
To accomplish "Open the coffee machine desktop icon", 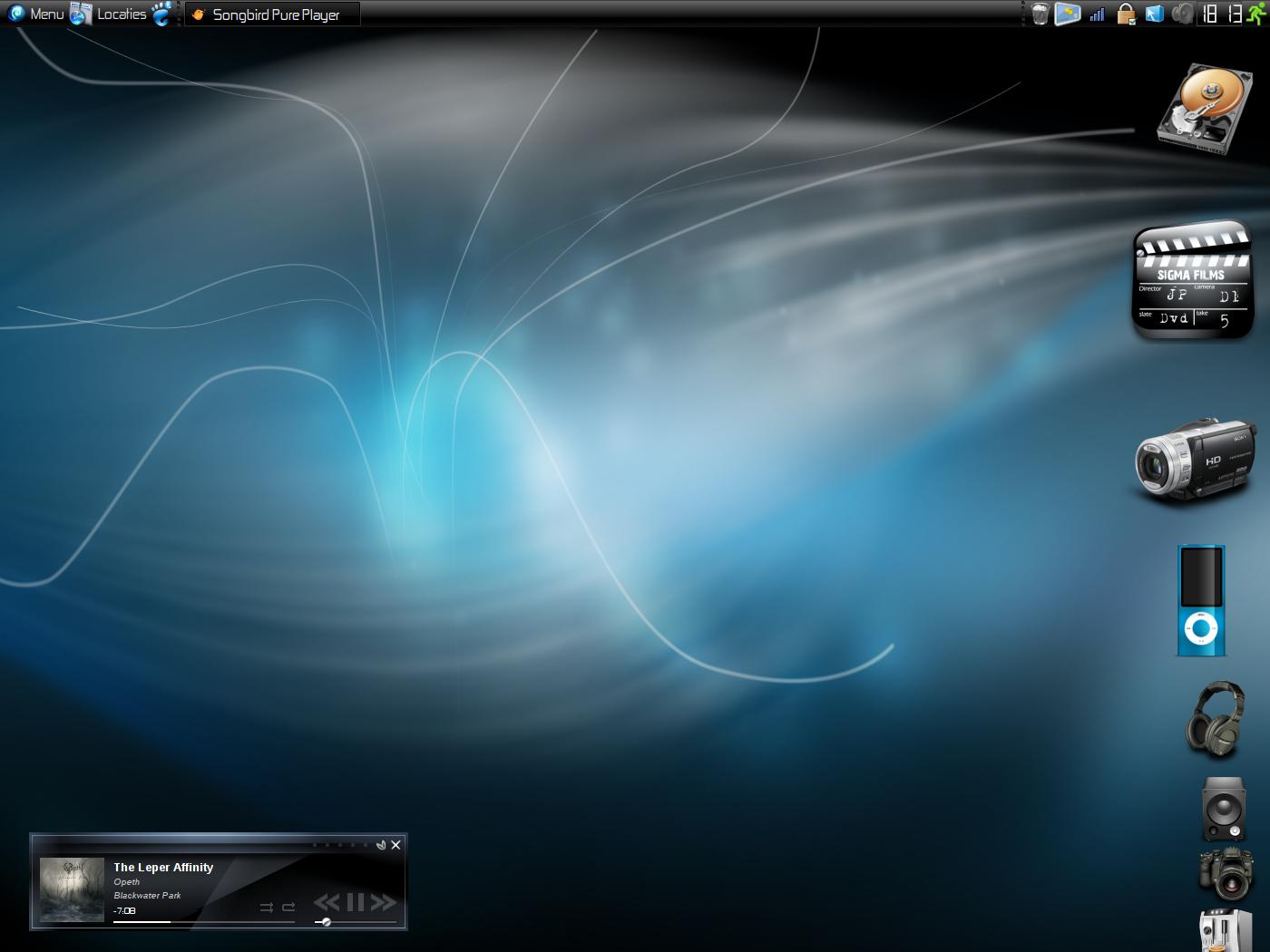I will 1226,930.
